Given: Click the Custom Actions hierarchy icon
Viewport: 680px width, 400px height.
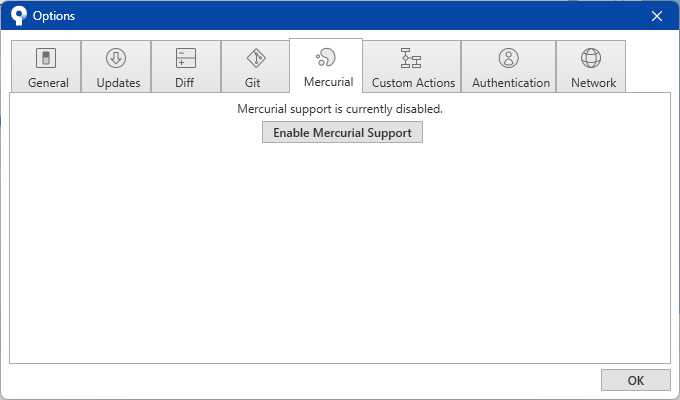Looking at the screenshot, I should pyautogui.click(x=411, y=58).
